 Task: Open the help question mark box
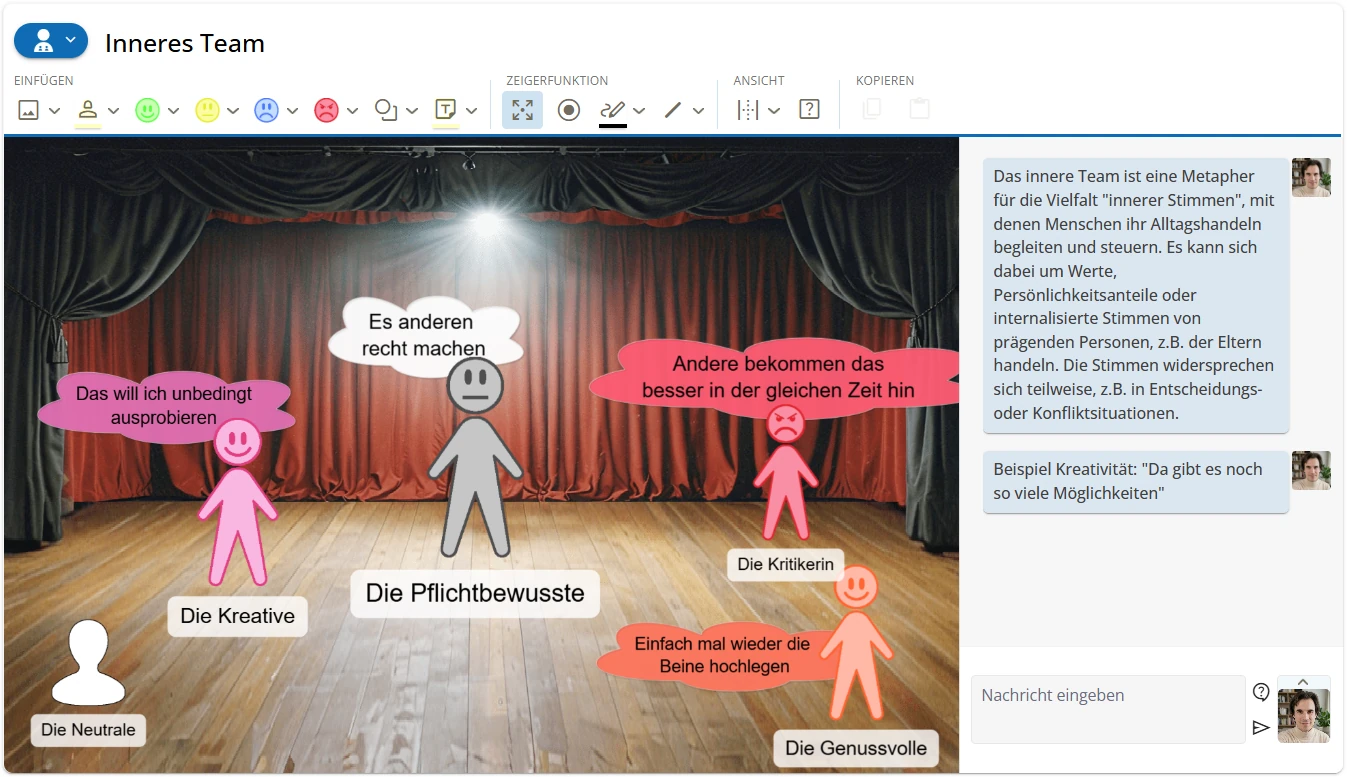tap(809, 110)
